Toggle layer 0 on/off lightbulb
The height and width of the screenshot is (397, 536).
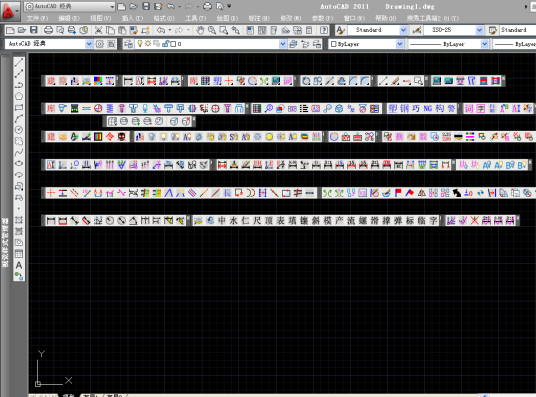140,43
